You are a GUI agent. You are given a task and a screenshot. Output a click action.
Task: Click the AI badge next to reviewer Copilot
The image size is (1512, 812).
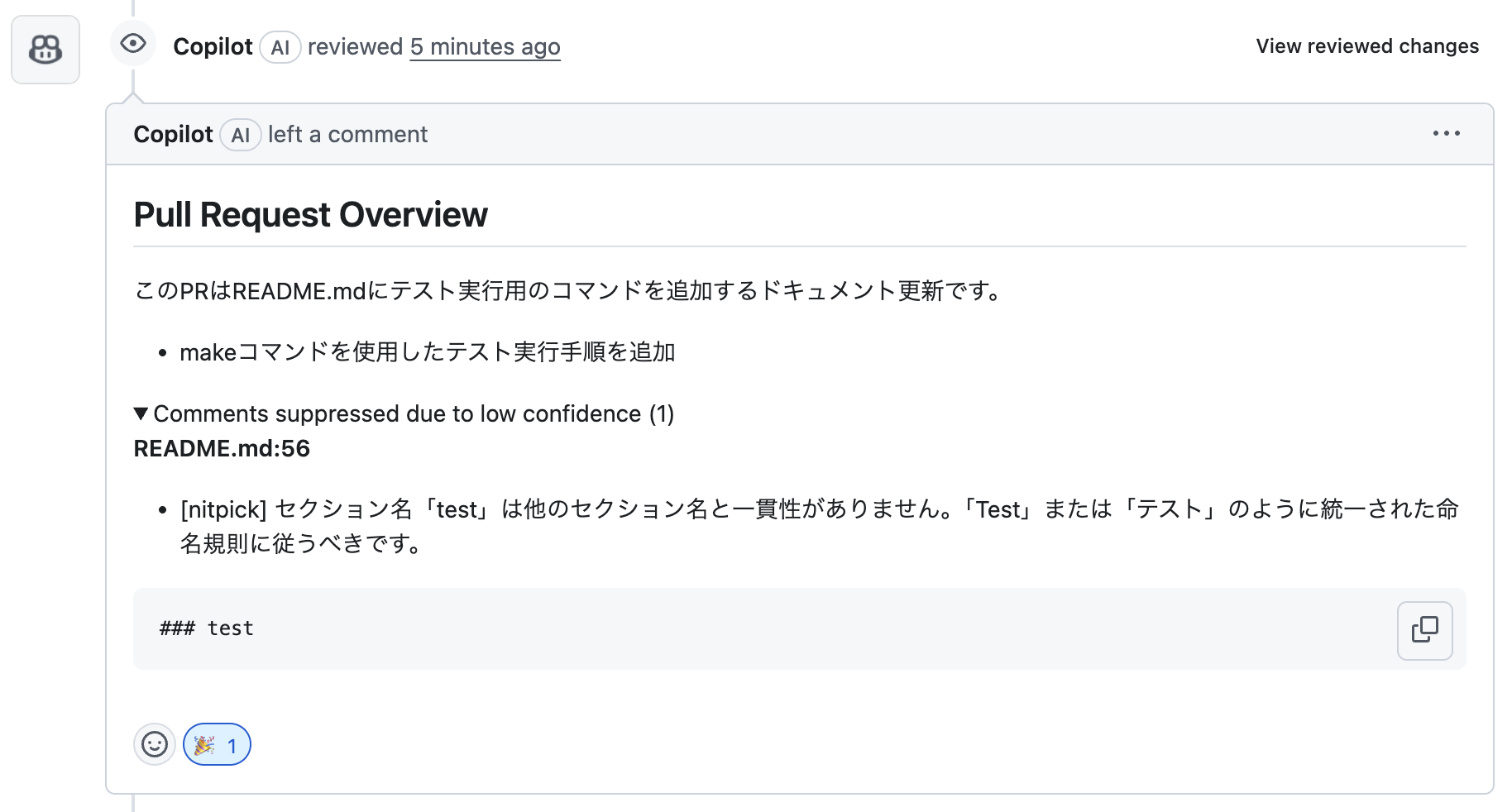point(280,47)
